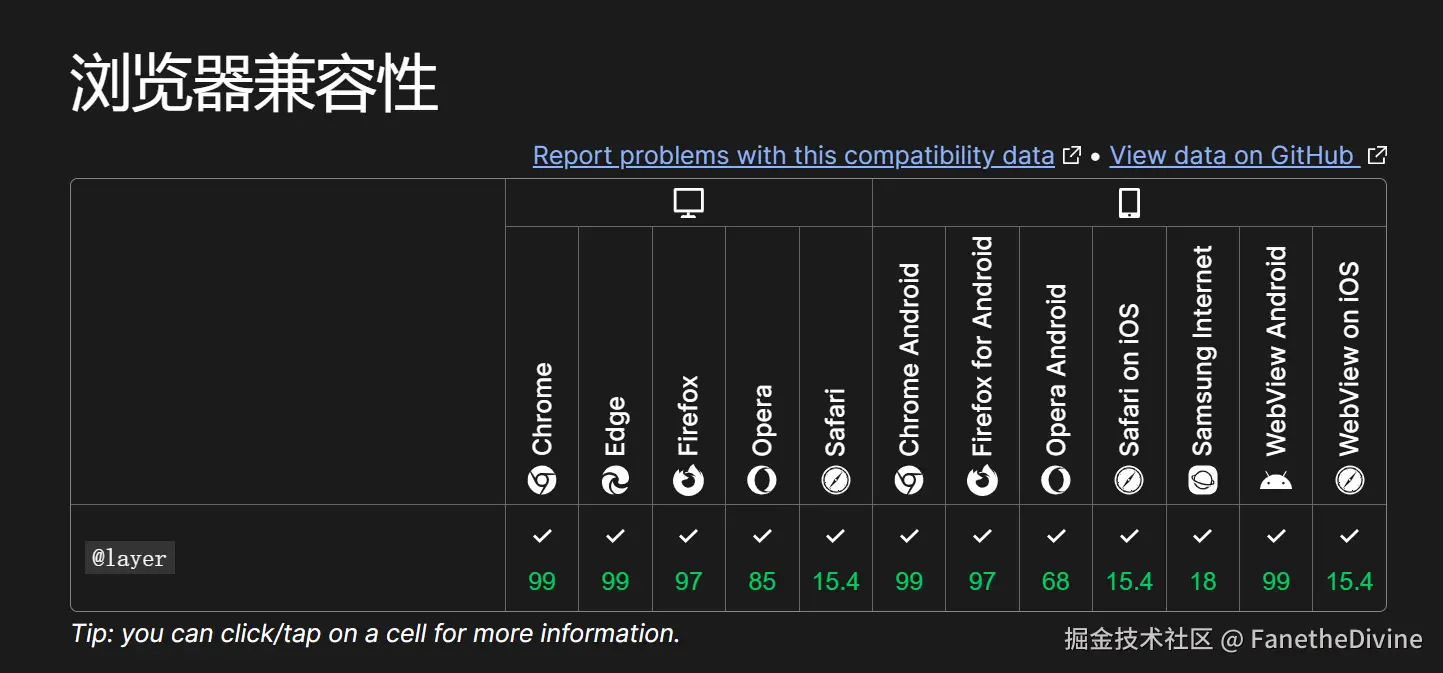Screen dimensions: 1443x673
Task: Expand desktop Safari 15.4 support cell
Action: click(x=836, y=558)
